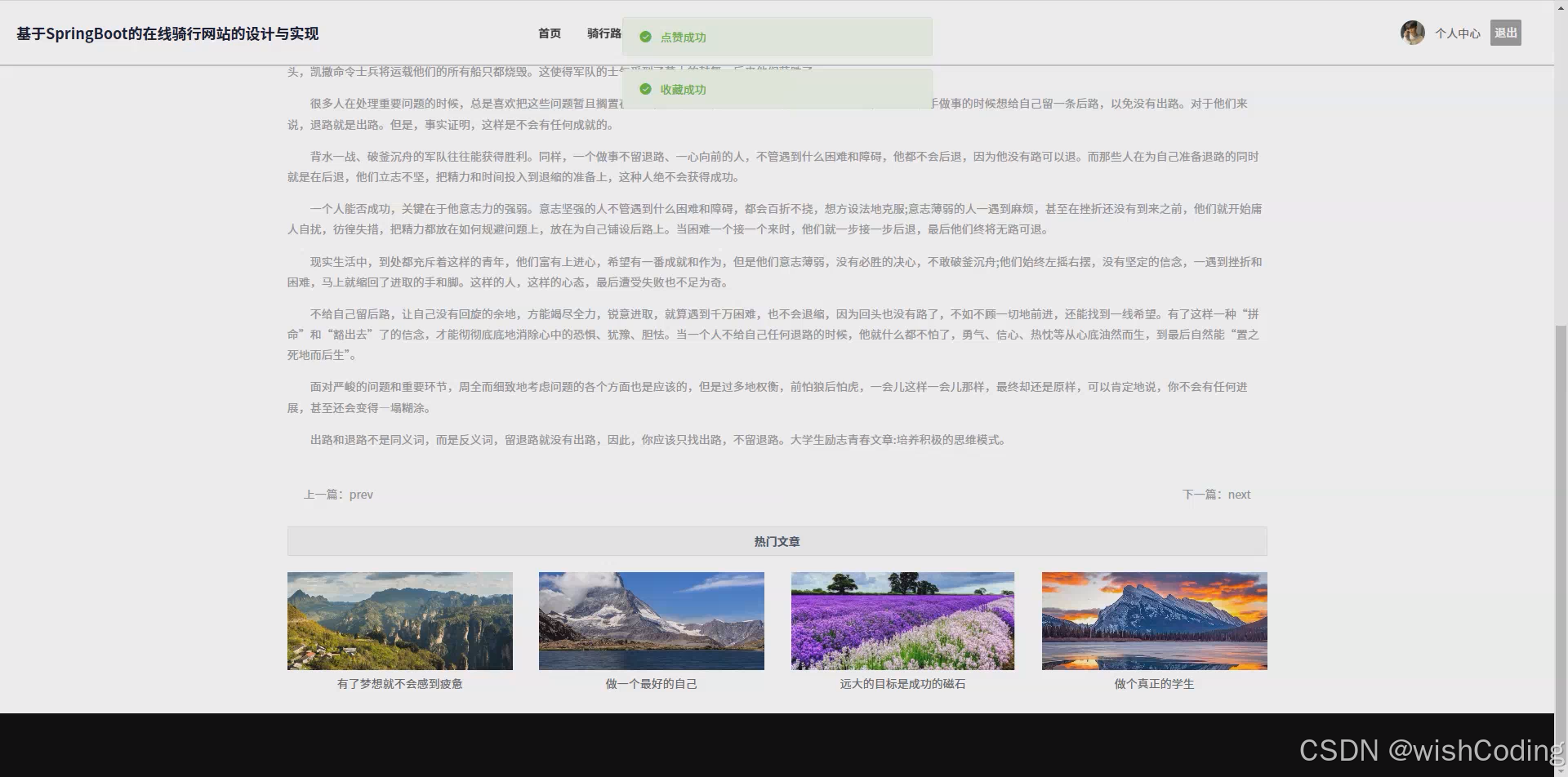This screenshot has width=1568, height=777.
Task: Open 个人中心 from the header
Action: [x=1457, y=33]
